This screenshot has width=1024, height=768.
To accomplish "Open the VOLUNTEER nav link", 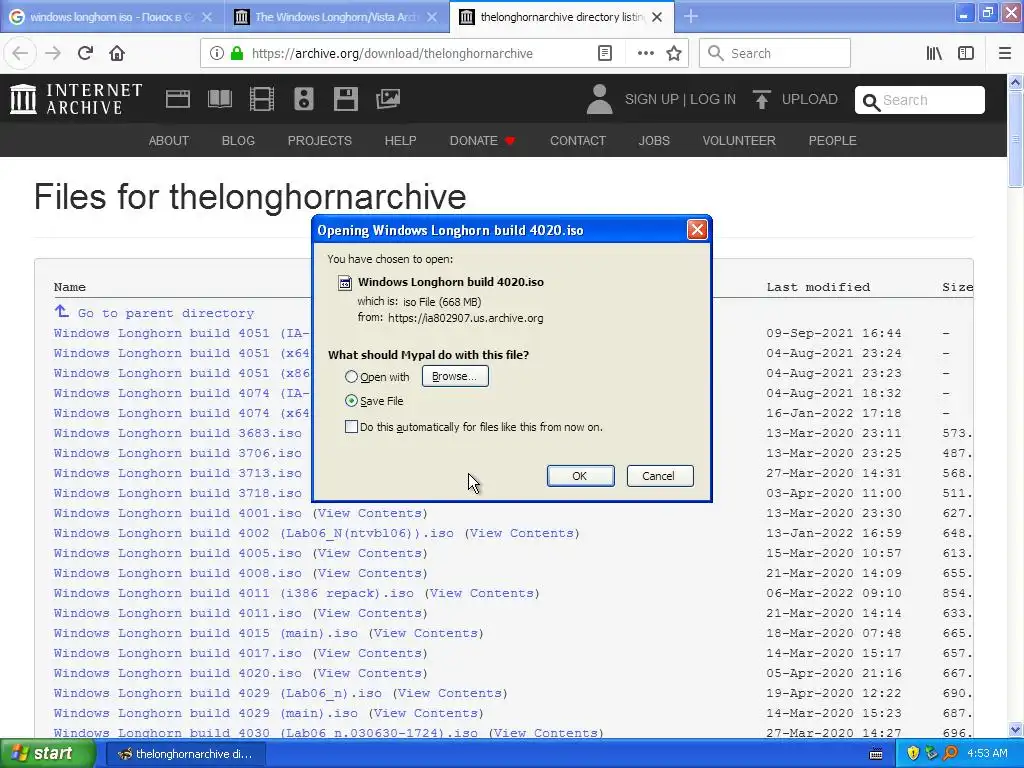I will (x=739, y=140).
